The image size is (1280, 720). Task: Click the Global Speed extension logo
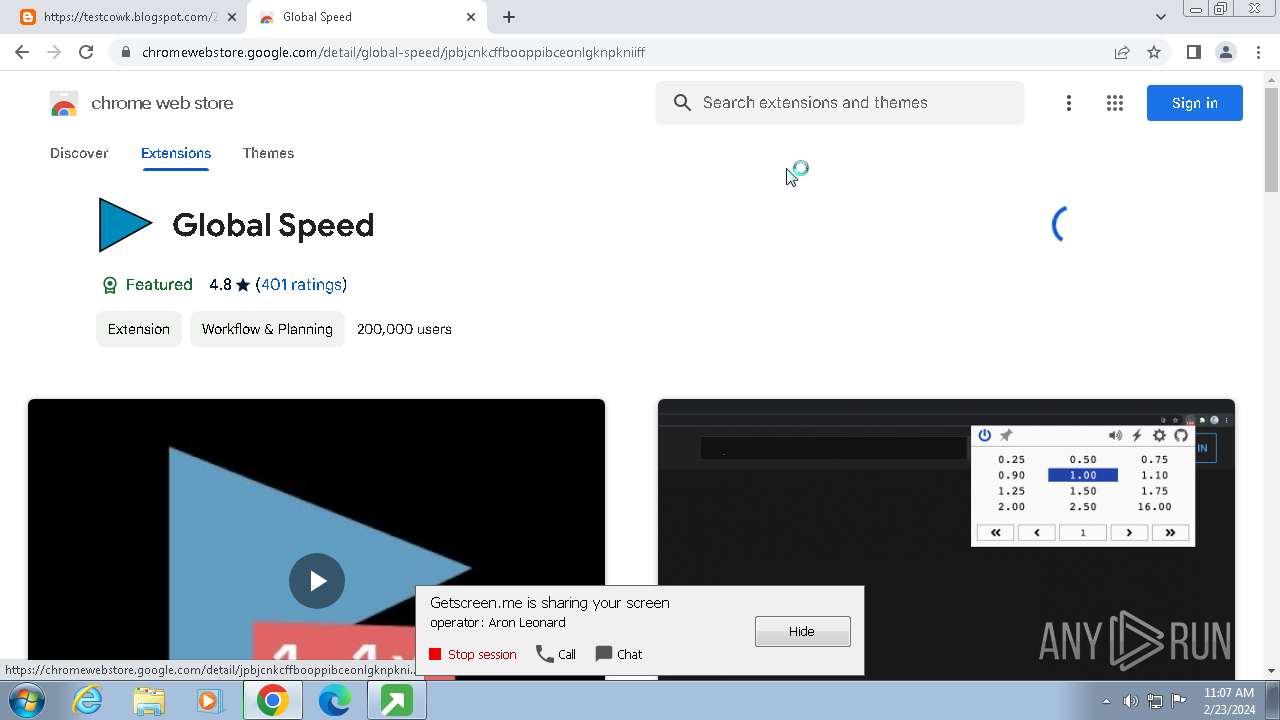pos(125,225)
